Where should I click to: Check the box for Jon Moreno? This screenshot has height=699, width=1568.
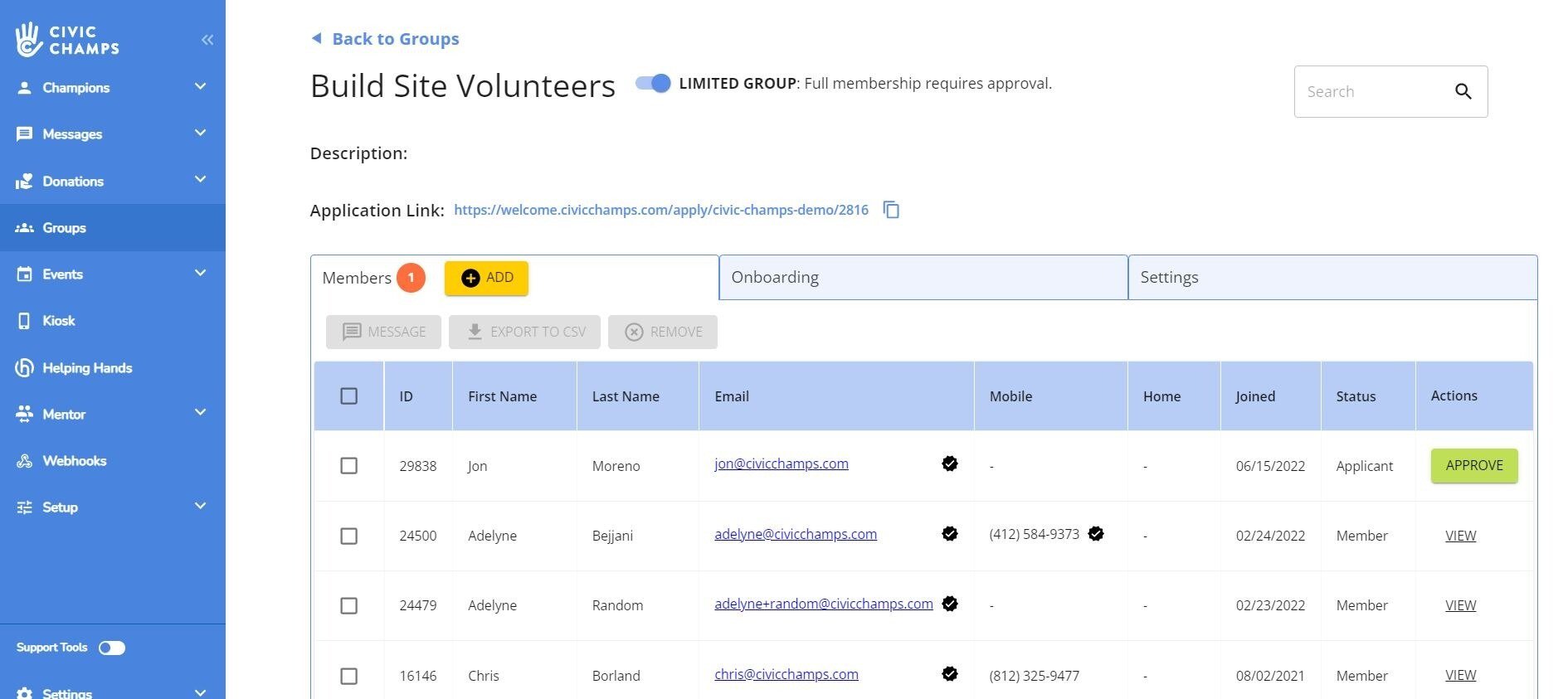point(349,466)
